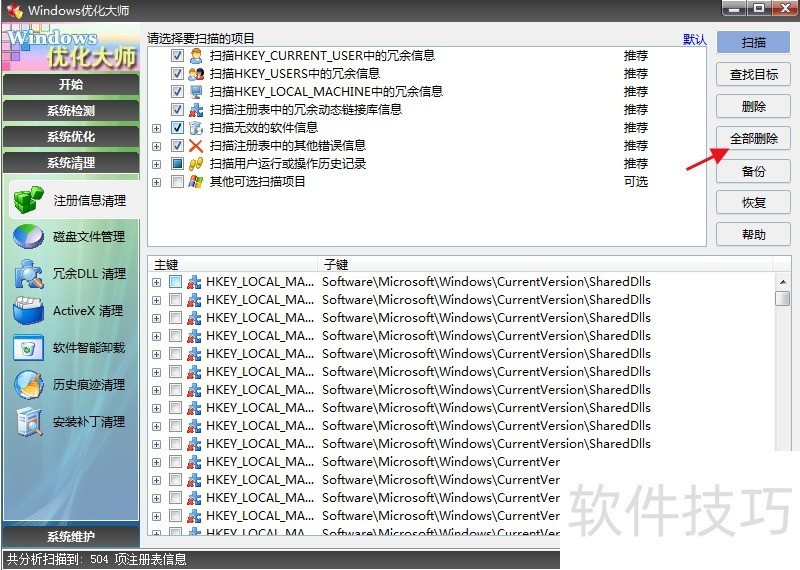This screenshot has width=800, height=570.
Task: Click the 删除 button
Action: [x=753, y=107]
